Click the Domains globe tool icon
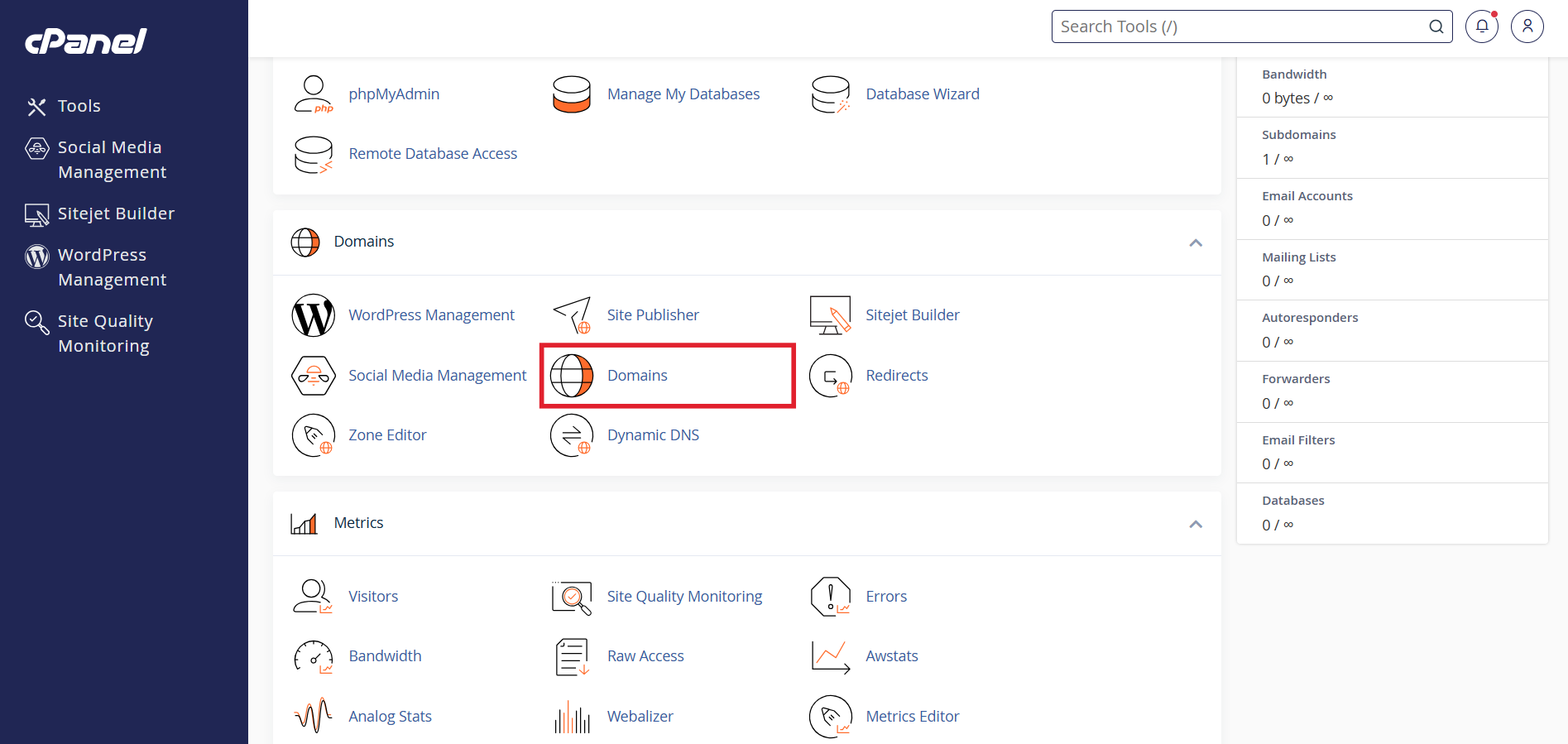The height and width of the screenshot is (744, 1568). (572, 376)
